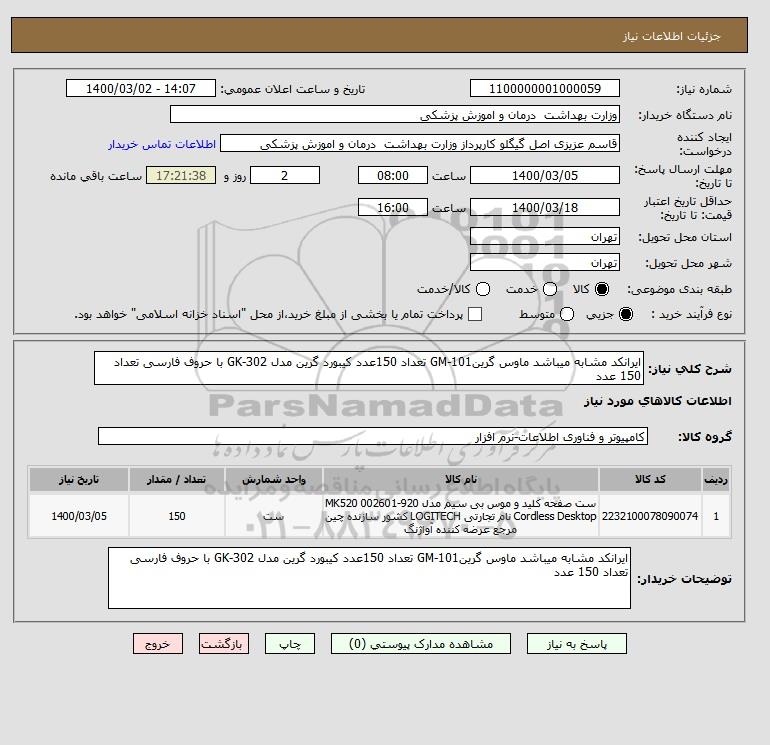Click the پاسخ به نیاز button

pos(577,644)
